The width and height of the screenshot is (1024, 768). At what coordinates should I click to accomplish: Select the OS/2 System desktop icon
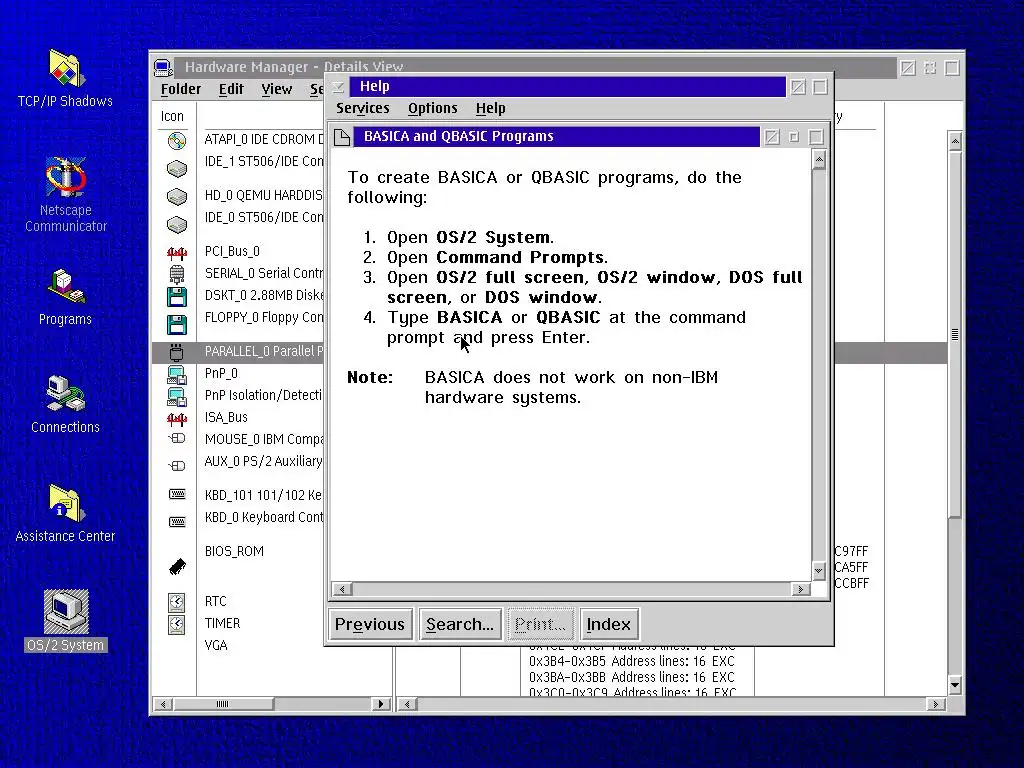click(65, 612)
